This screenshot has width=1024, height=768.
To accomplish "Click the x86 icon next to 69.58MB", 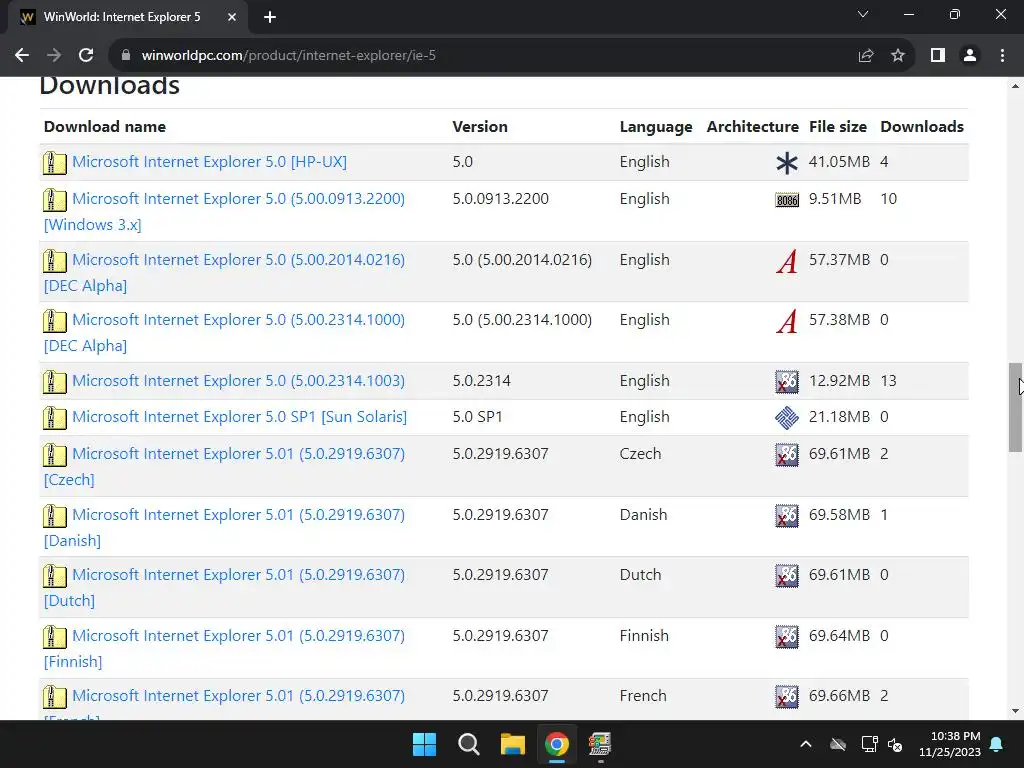I will pyautogui.click(x=787, y=516).
